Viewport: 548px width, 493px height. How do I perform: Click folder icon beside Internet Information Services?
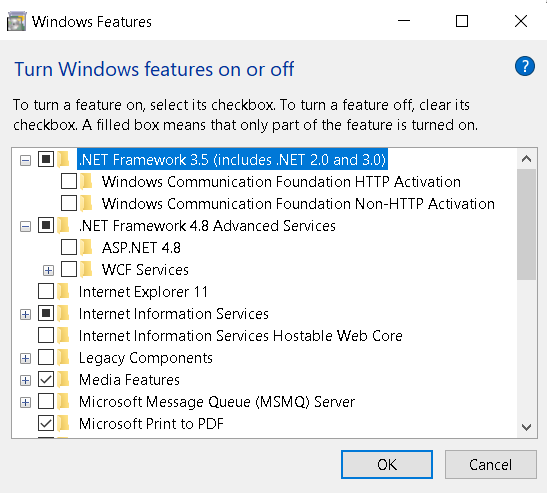tap(64, 314)
